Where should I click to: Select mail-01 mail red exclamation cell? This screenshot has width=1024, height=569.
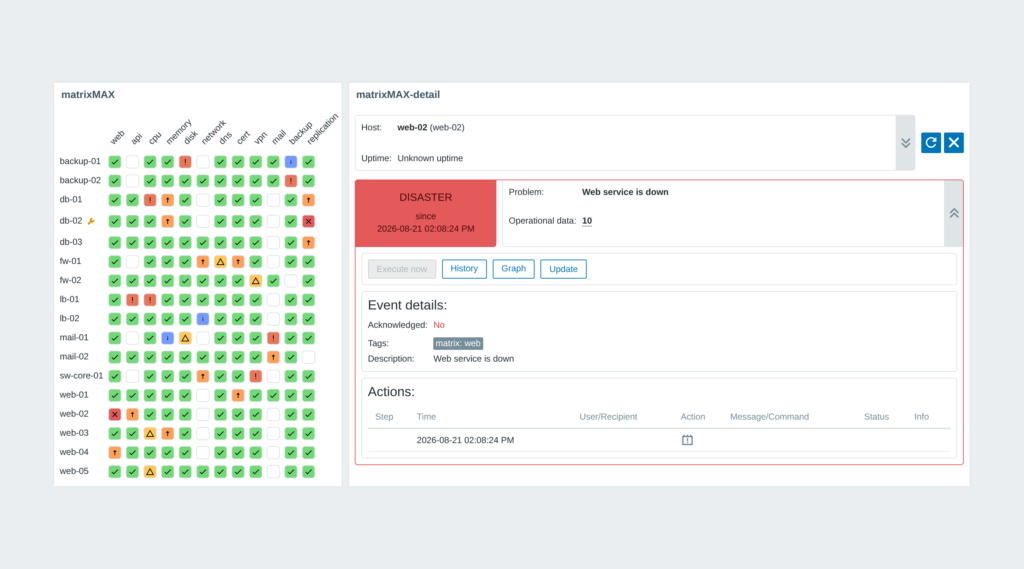[x=274, y=338]
